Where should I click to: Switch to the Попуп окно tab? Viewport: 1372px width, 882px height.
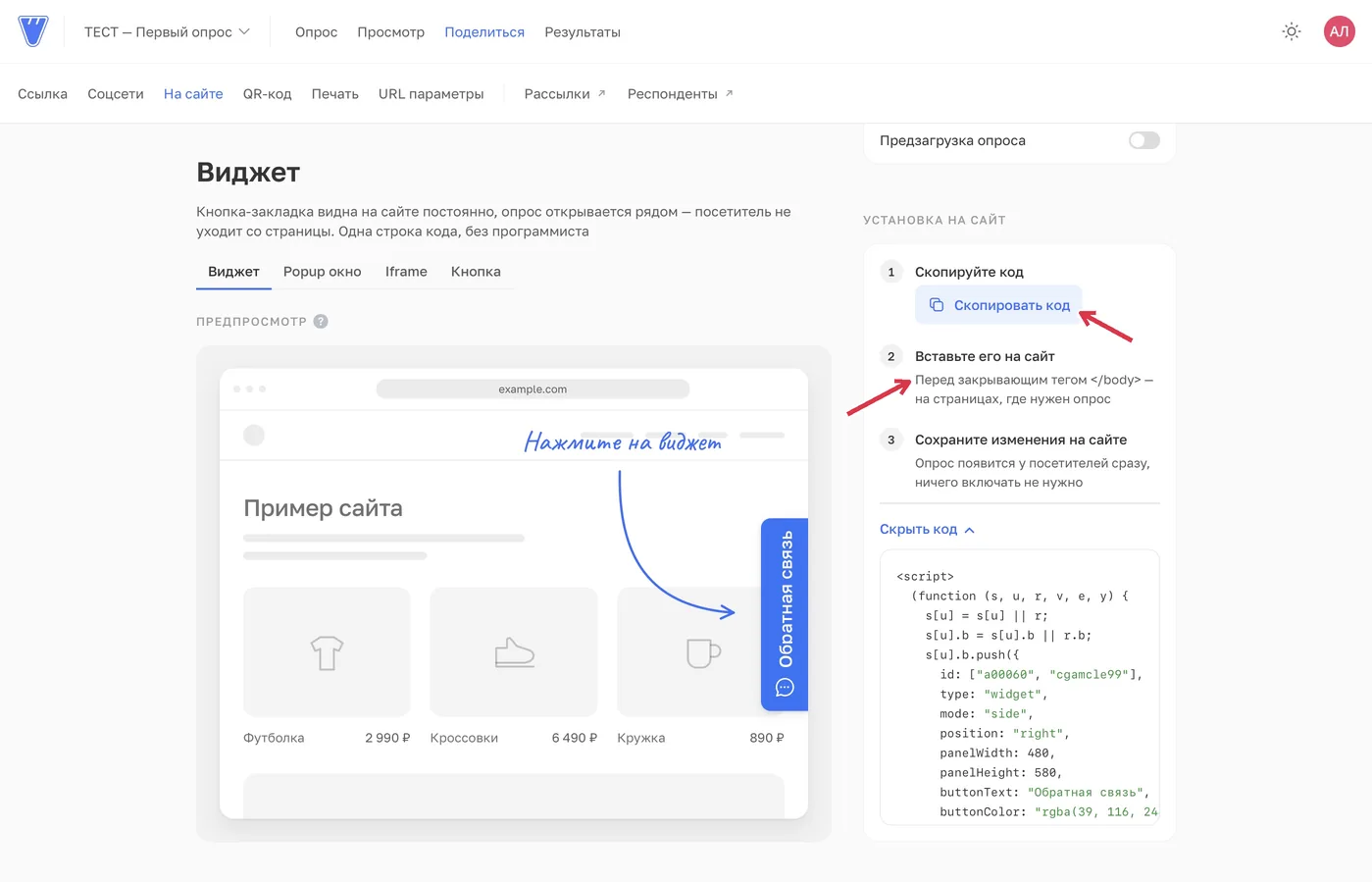pos(322,272)
